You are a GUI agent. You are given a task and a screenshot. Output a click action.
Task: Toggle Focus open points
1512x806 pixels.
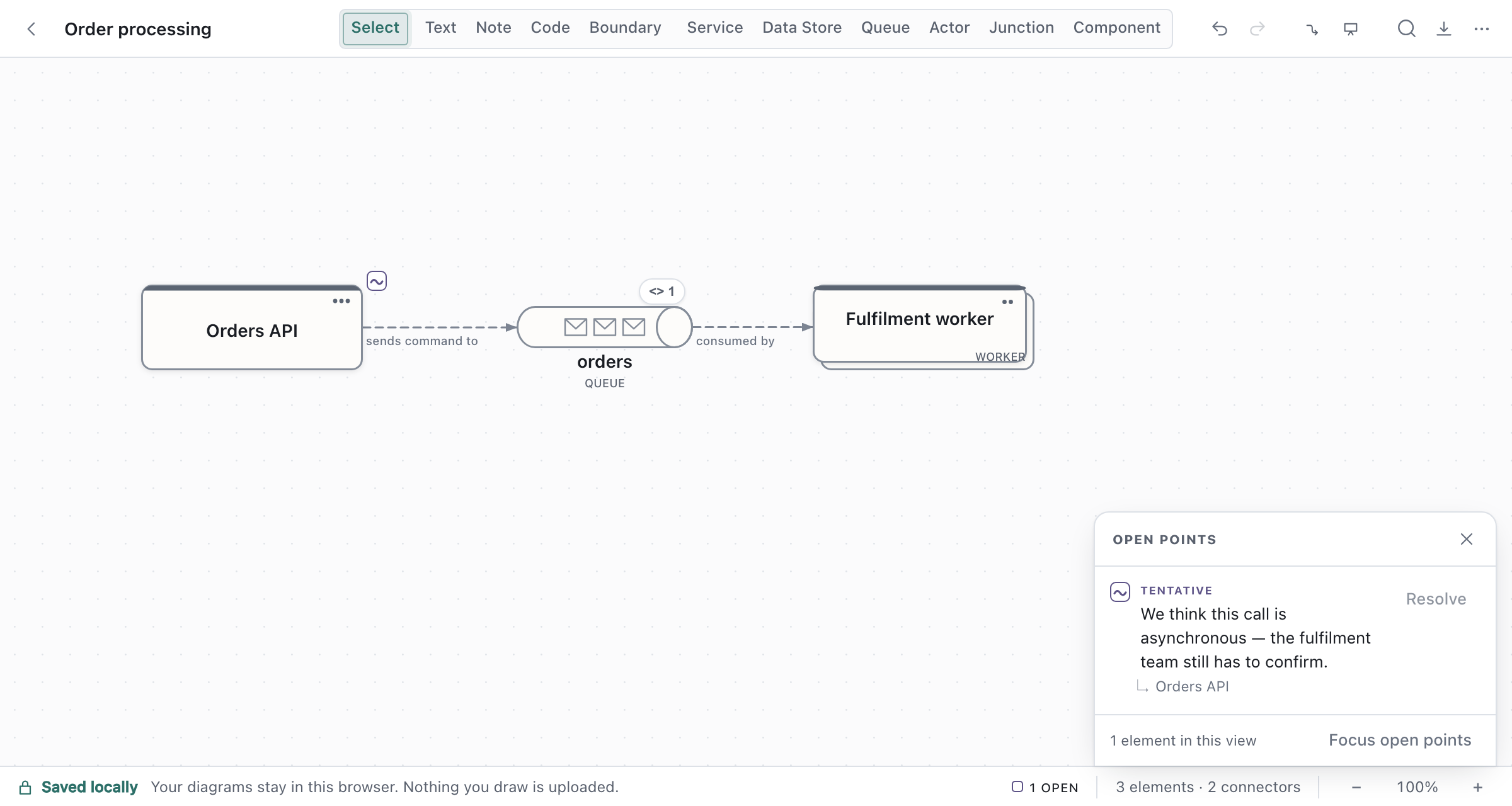tap(1400, 740)
